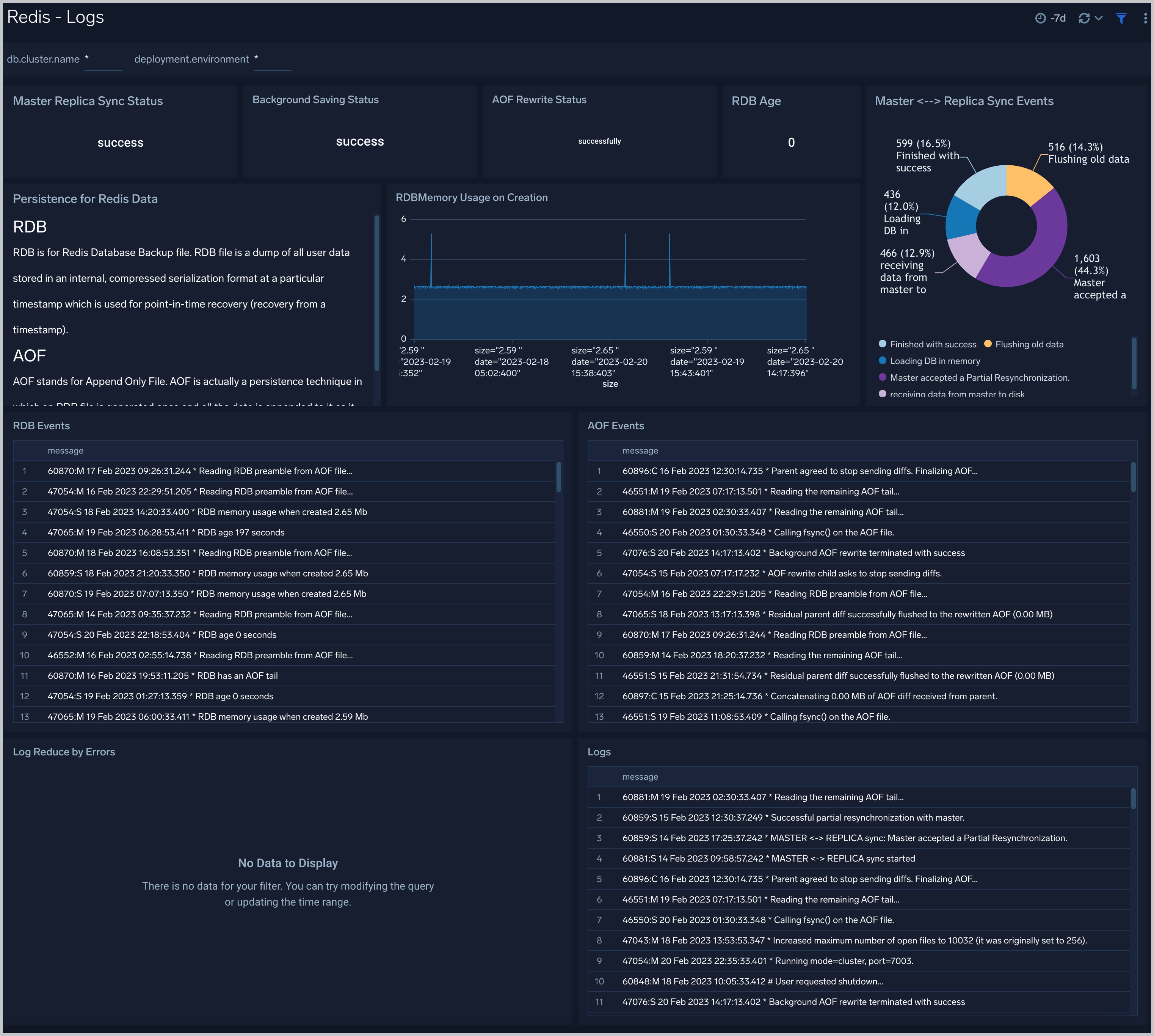Viewport: 1154px width, 1036px height.
Task: Click the No Data to Display message
Action: click(x=288, y=863)
